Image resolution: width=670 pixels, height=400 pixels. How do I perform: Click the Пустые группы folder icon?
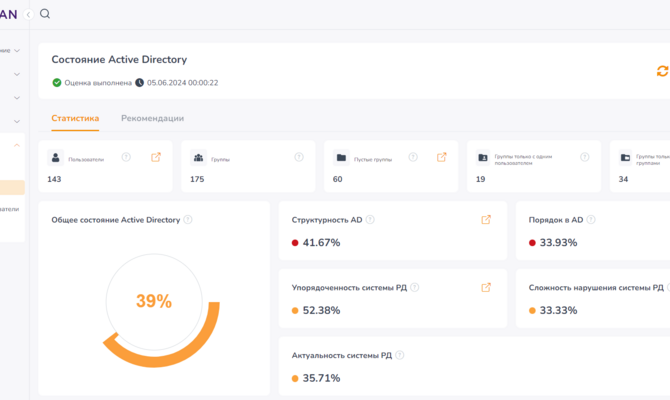tap(340, 158)
